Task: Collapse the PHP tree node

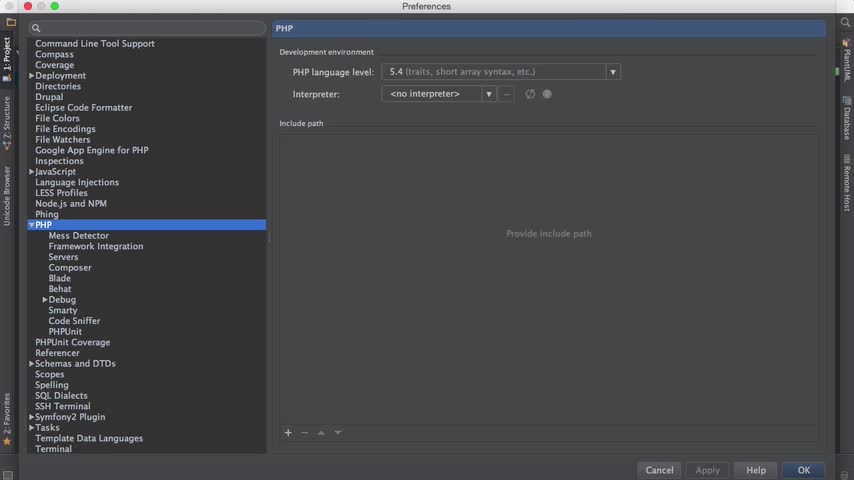Action: 31,225
